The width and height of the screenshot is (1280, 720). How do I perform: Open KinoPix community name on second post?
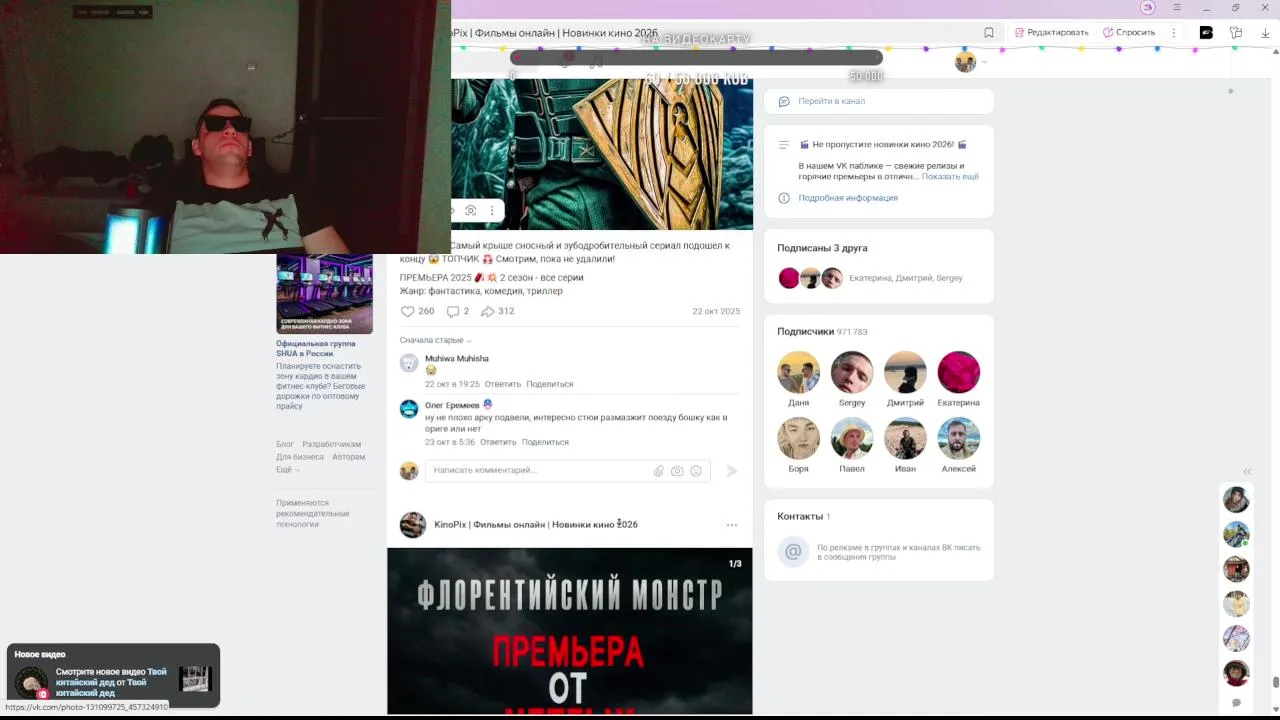pos(536,525)
